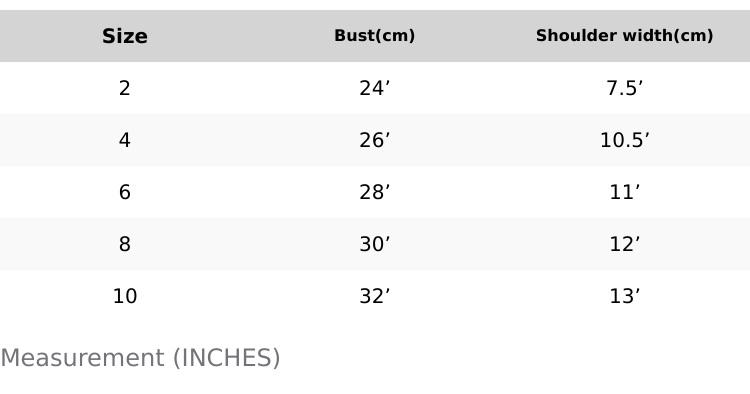This screenshot has width=750, height=394.
Task: Click the 12' shoulder width value
Action: tap(624, 244)
